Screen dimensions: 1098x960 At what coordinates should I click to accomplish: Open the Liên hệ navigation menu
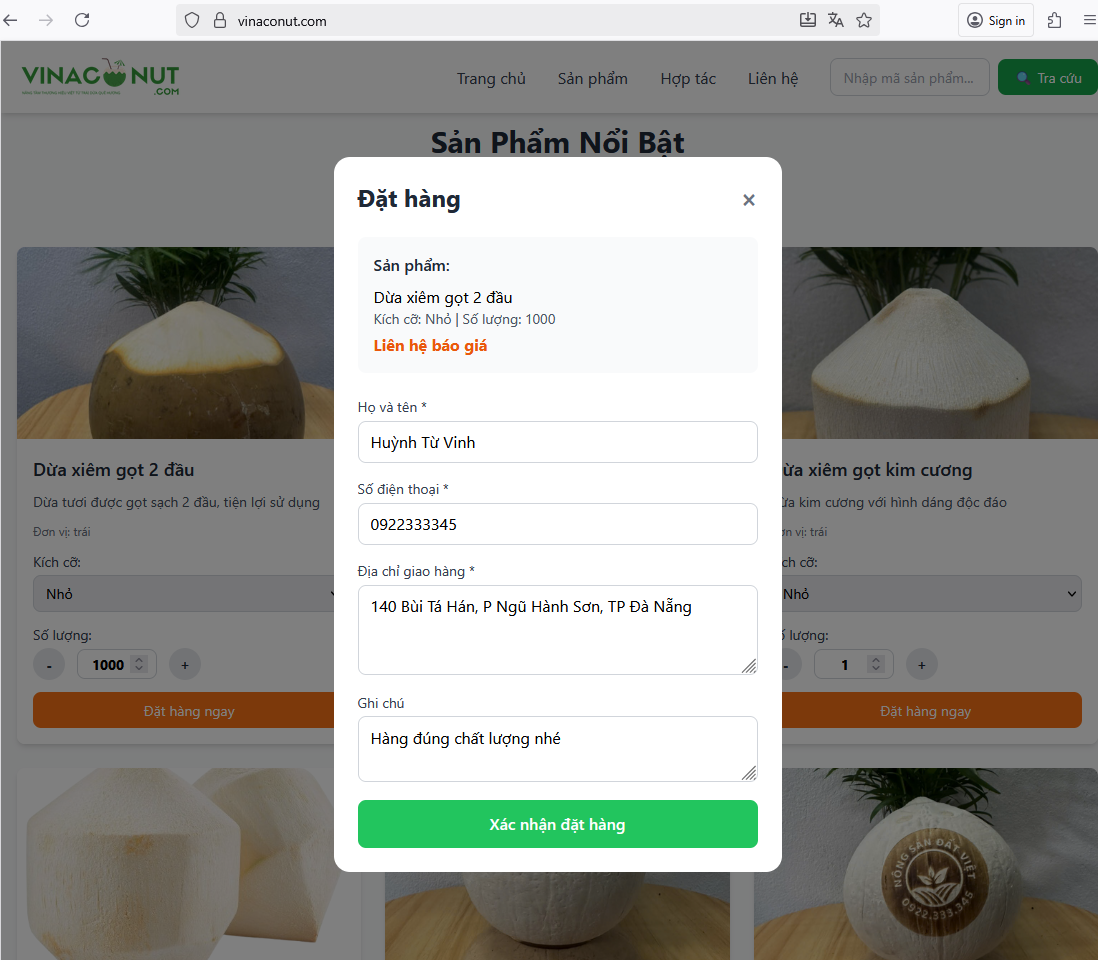point(772,78)
